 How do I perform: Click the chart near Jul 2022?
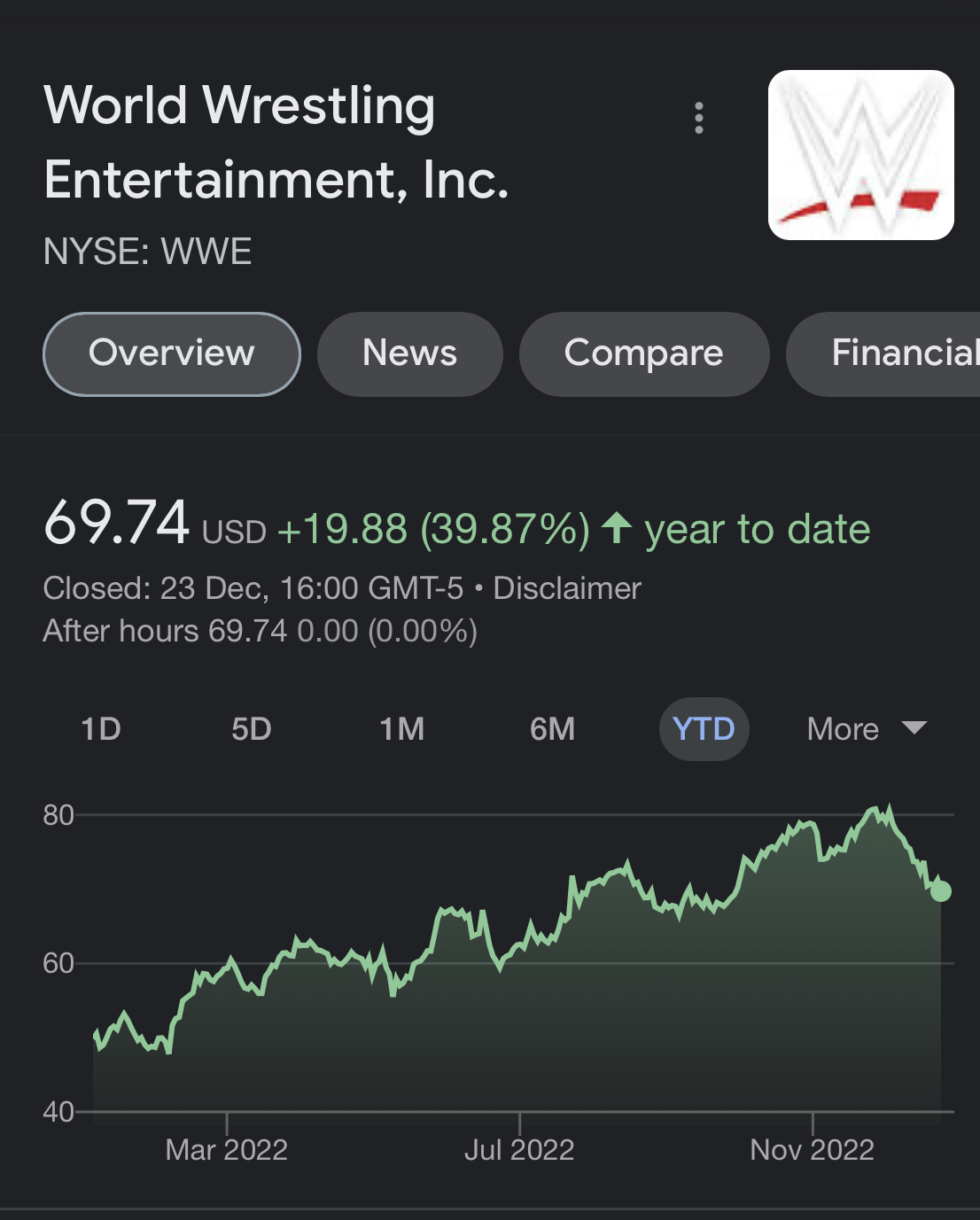(x=519, y=1149)
